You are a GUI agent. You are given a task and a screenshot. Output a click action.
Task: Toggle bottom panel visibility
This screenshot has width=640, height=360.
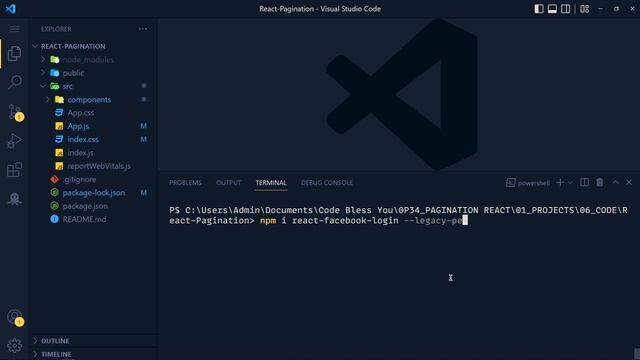click(552, 9)
